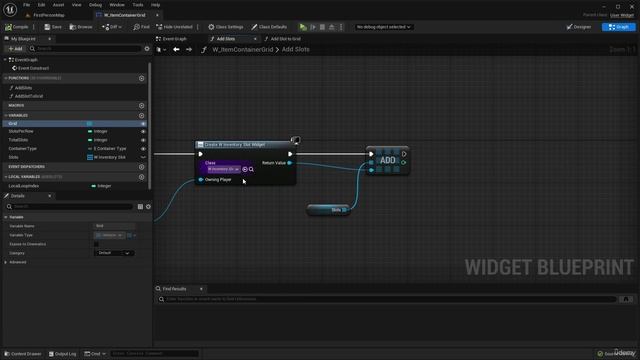Image resolution: width=640 pixels, height=360 pixels.
Task: Open the debug object selector dropdown
Action: coord(383,27)
